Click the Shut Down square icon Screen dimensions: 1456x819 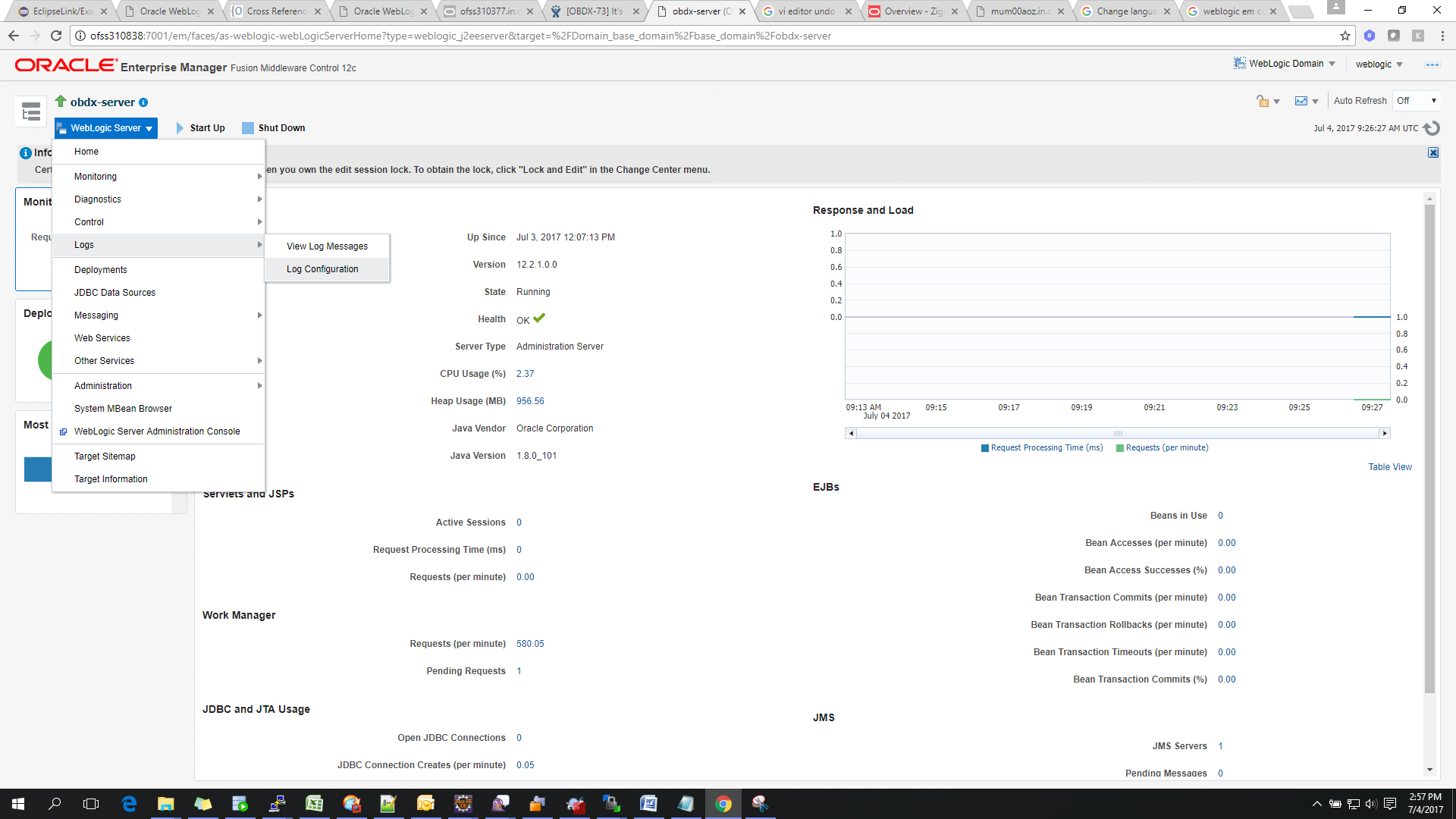[248, 128]
